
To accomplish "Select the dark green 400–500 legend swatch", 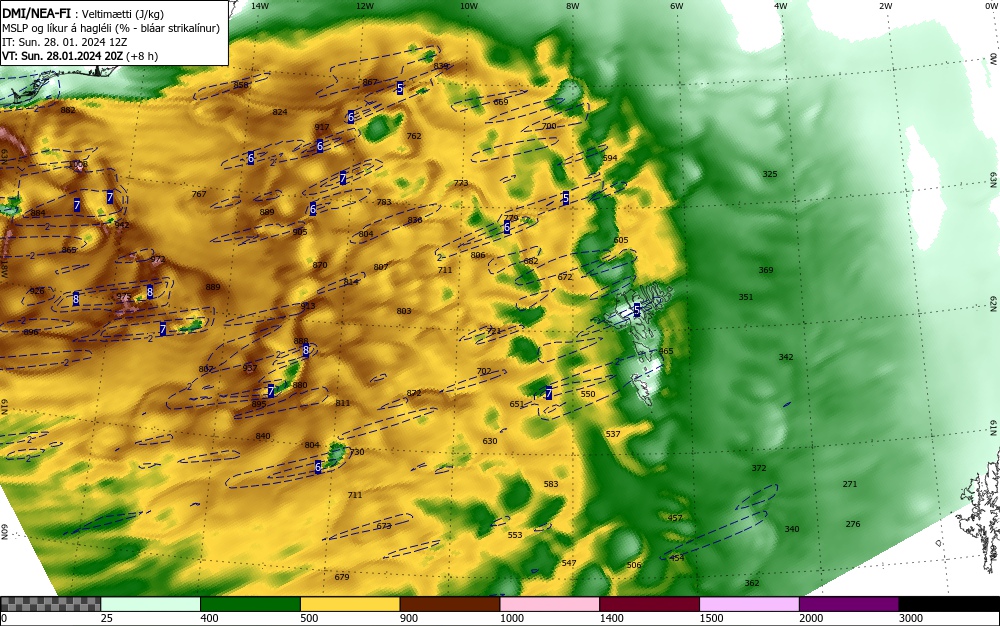I will click(250, 604).
